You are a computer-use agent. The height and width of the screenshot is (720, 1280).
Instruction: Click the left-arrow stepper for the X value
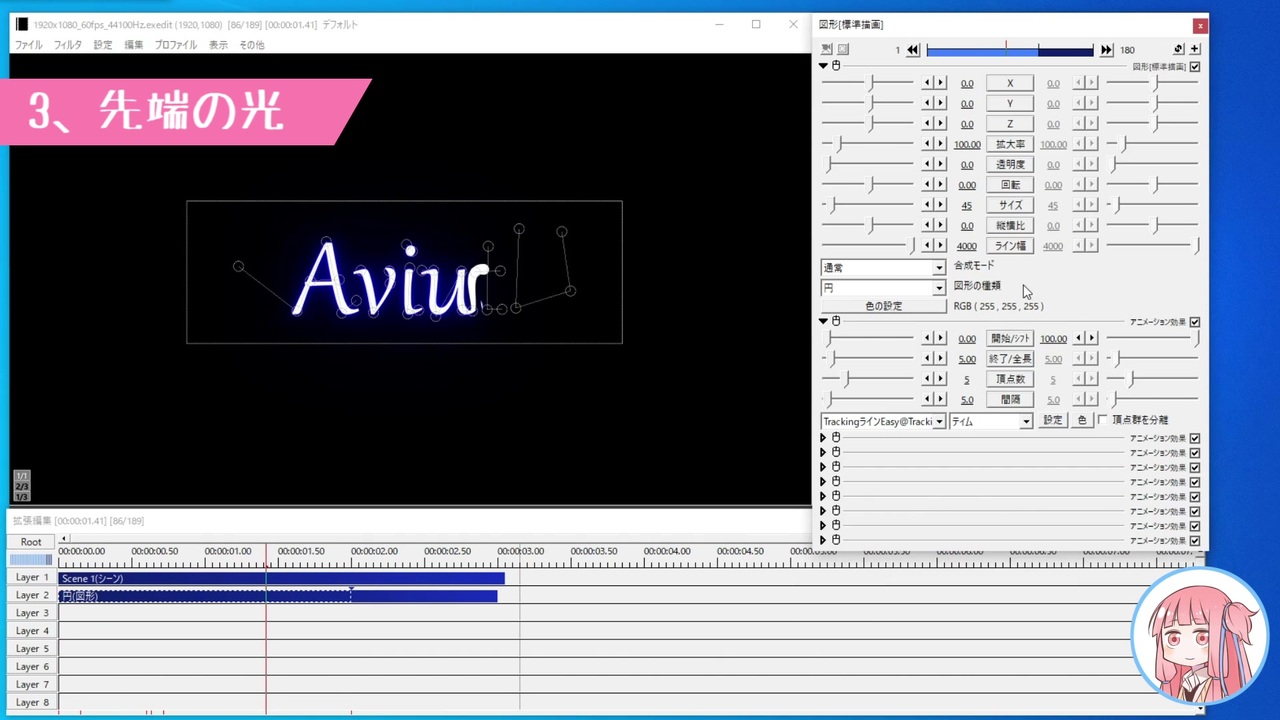click(928, 83)
